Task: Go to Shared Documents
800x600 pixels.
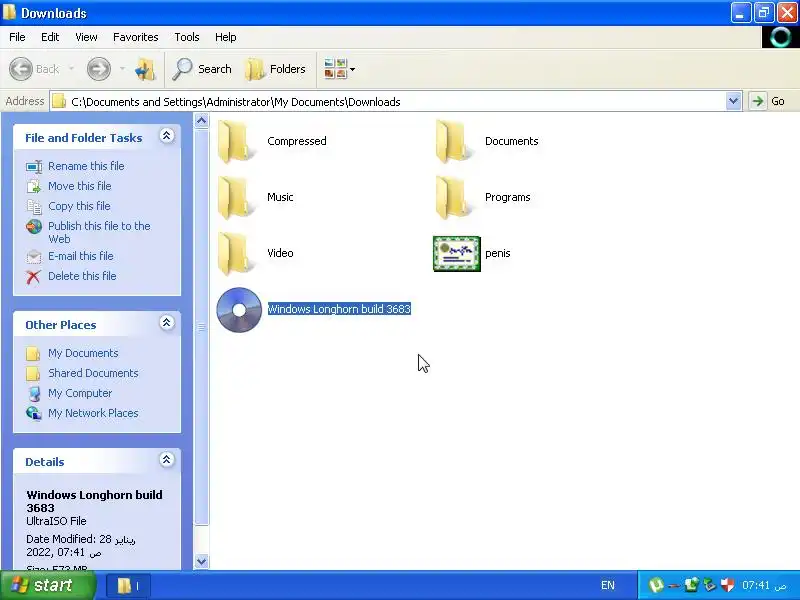Action: (x=93, y=373)
